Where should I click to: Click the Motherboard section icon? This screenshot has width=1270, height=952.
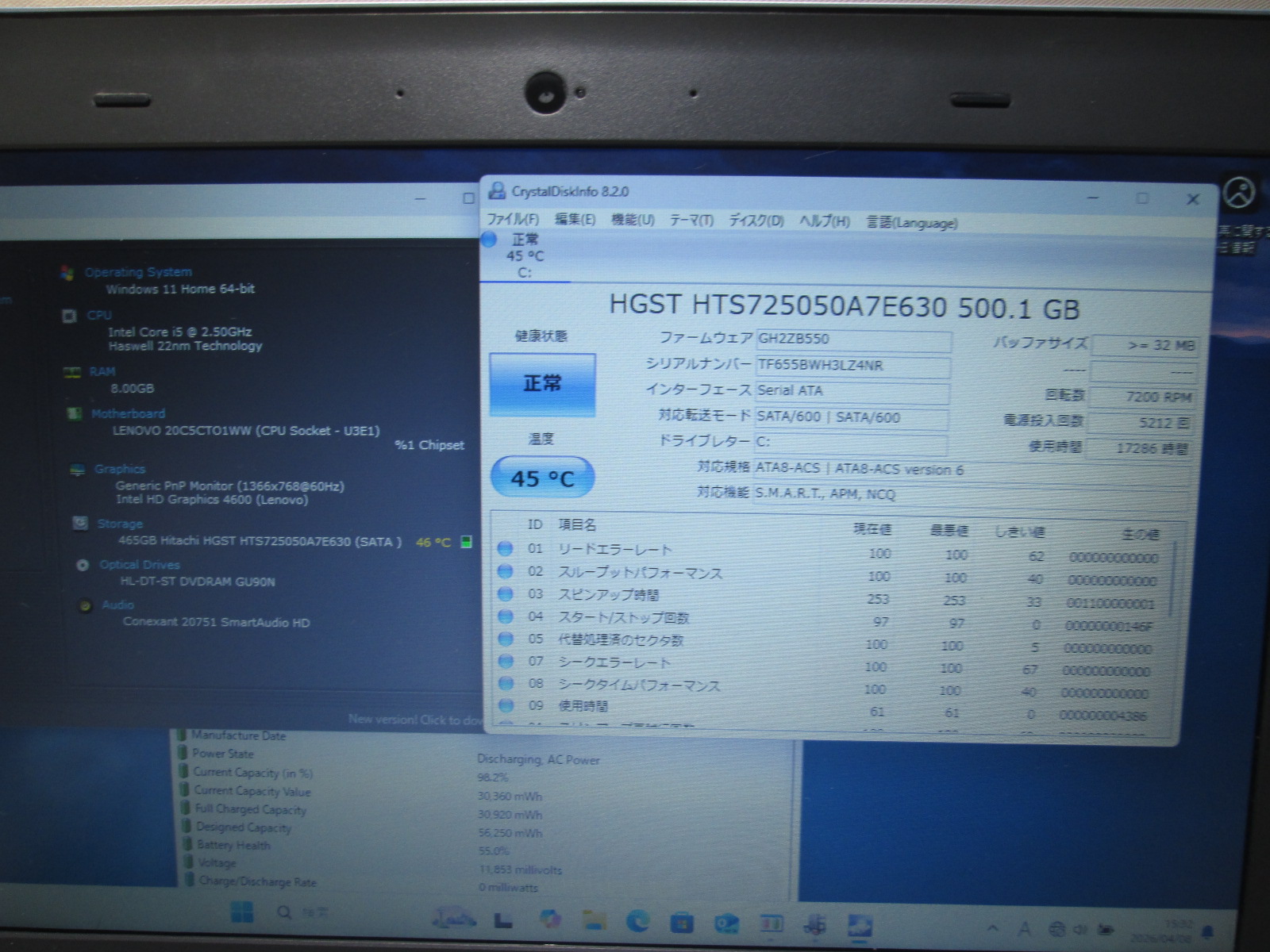[75, 413]
